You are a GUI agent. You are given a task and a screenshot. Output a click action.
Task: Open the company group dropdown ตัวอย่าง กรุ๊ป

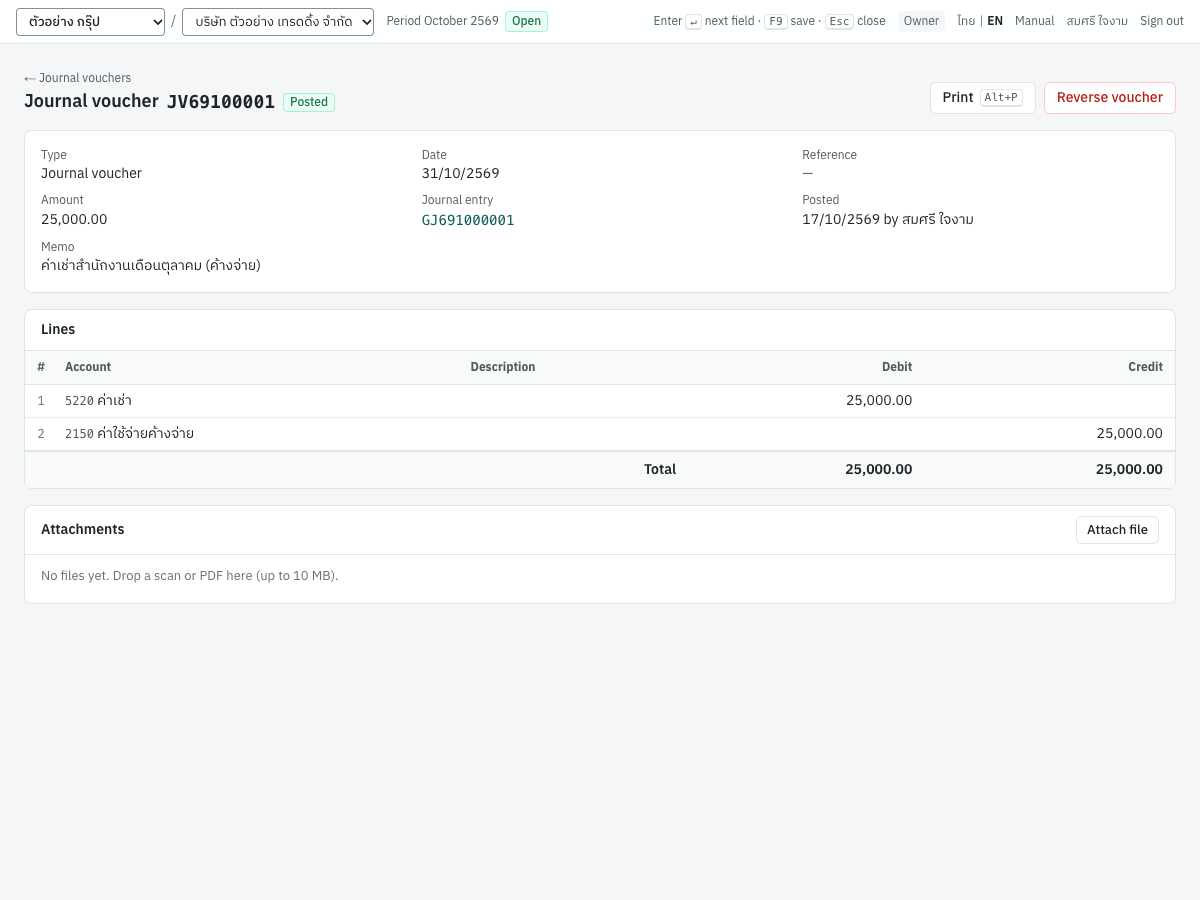[90, 22]
